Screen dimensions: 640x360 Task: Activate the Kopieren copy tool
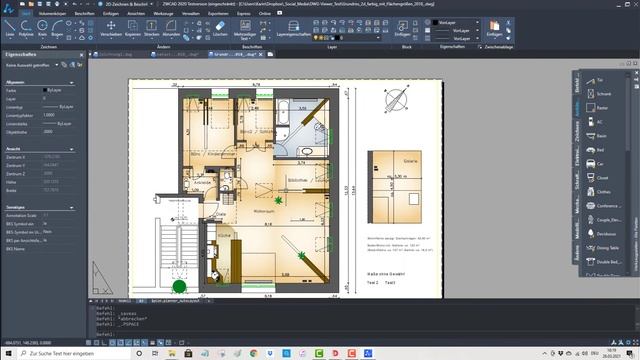132,28
